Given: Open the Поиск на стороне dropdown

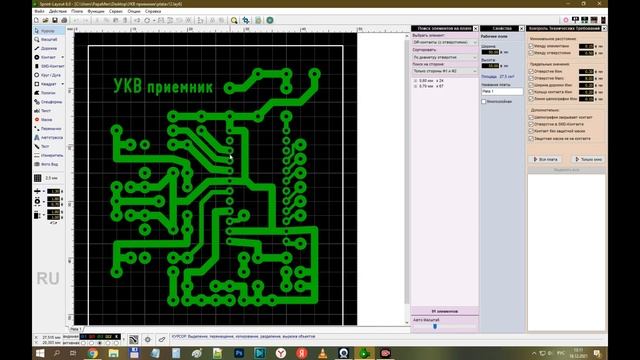Looking at the screenshot, I should point(444,71).
